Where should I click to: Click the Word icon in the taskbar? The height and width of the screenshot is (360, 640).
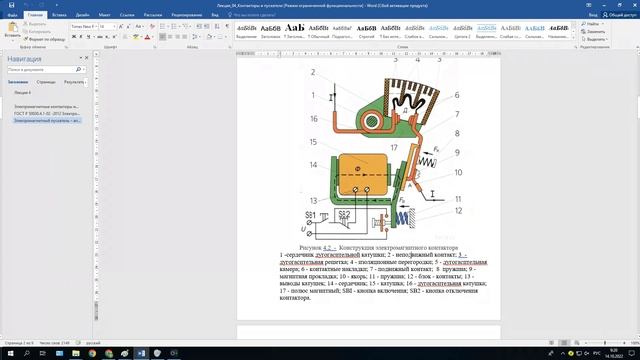coord(141,353)
